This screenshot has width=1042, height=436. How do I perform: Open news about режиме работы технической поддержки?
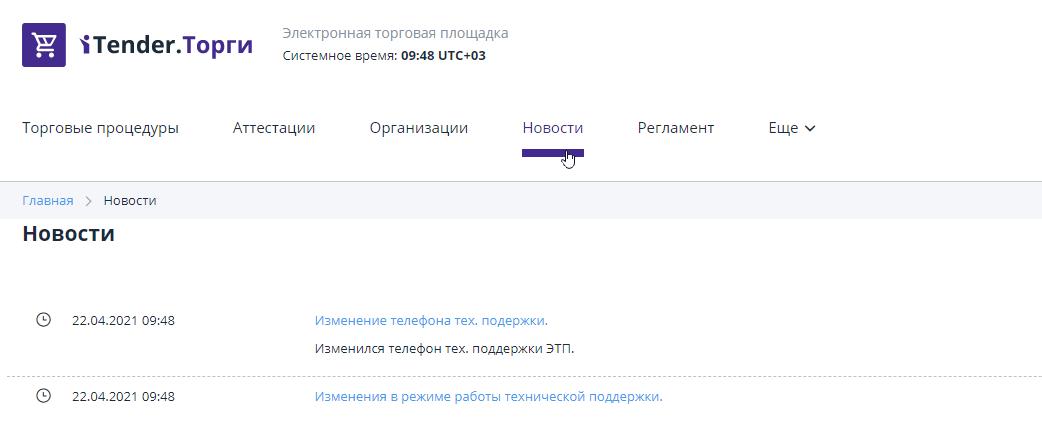(488, 397)
